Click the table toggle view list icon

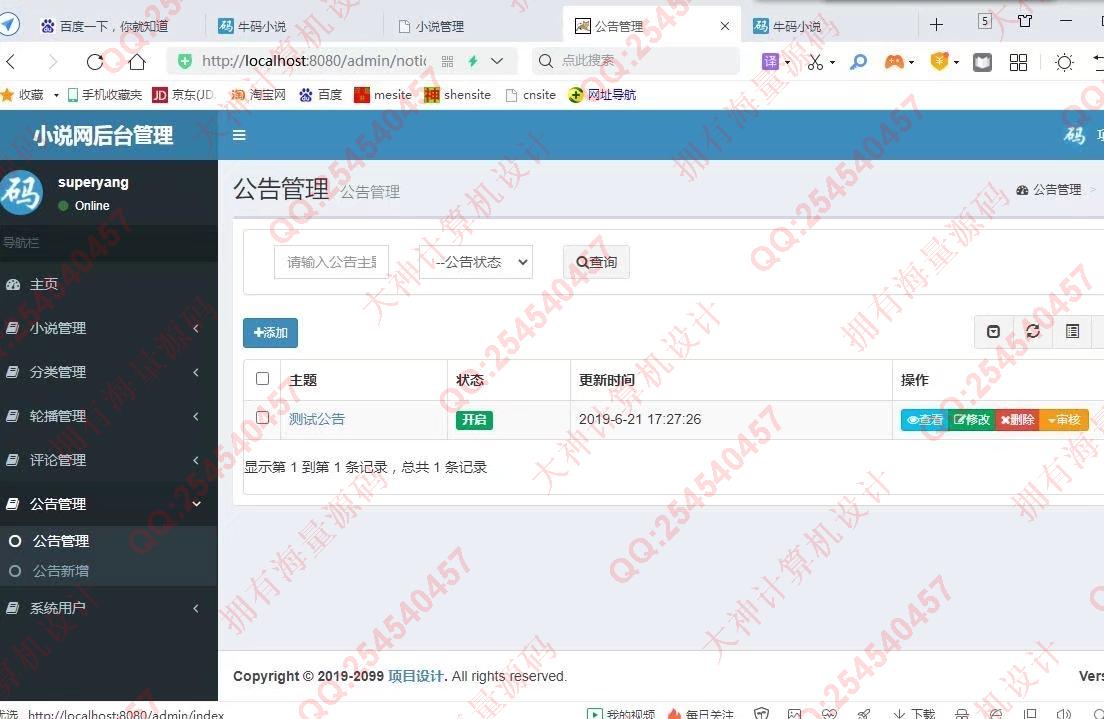click(x=1072, y=332)
